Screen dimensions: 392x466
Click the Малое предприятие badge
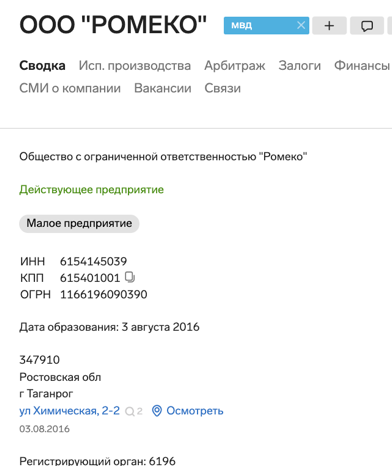tap(79, 223)
